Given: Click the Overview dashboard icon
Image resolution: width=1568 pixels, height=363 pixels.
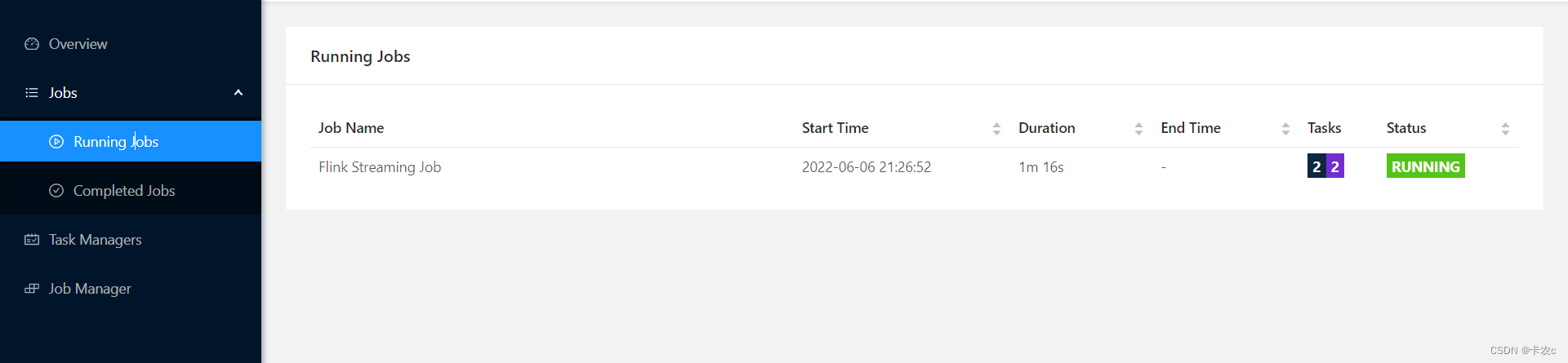Looking at the screenshot, I should coord(32,44).
